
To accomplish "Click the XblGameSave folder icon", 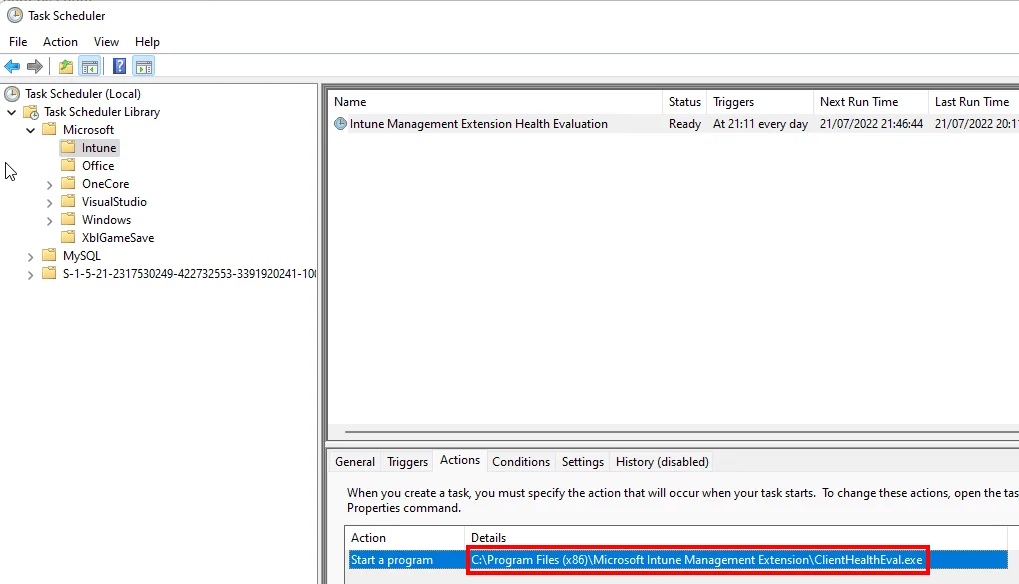I will tap(68, 237).
